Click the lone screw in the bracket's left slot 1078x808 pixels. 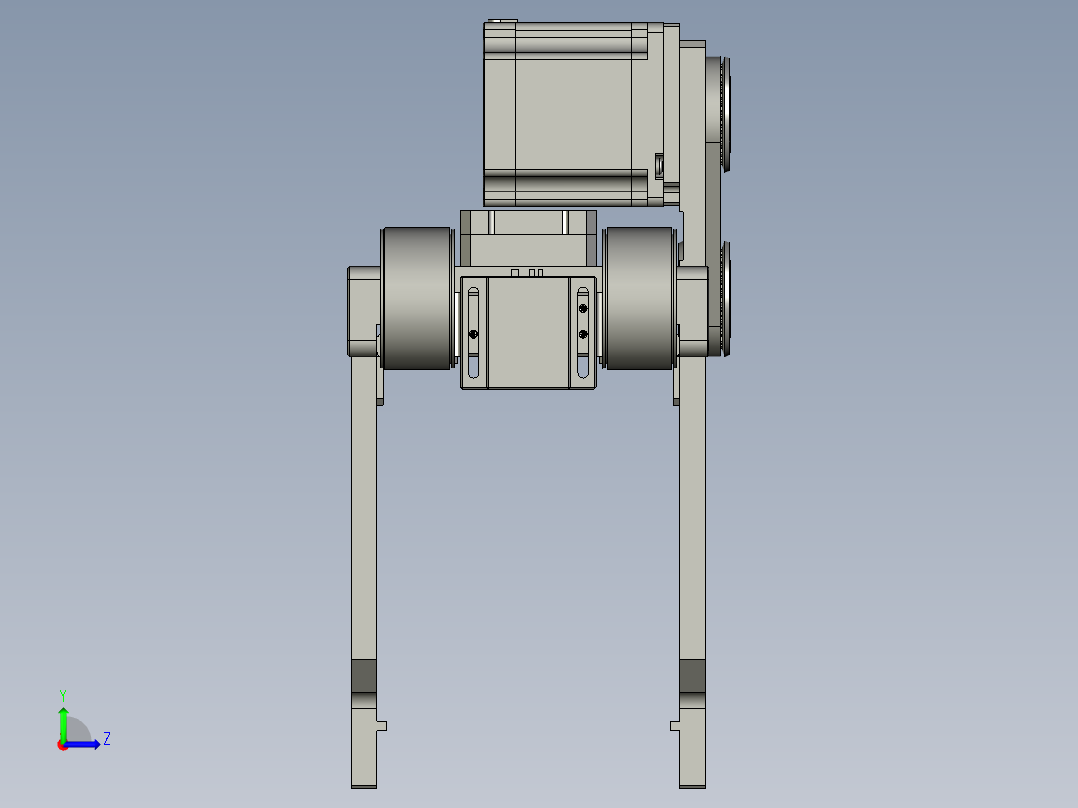473,334
